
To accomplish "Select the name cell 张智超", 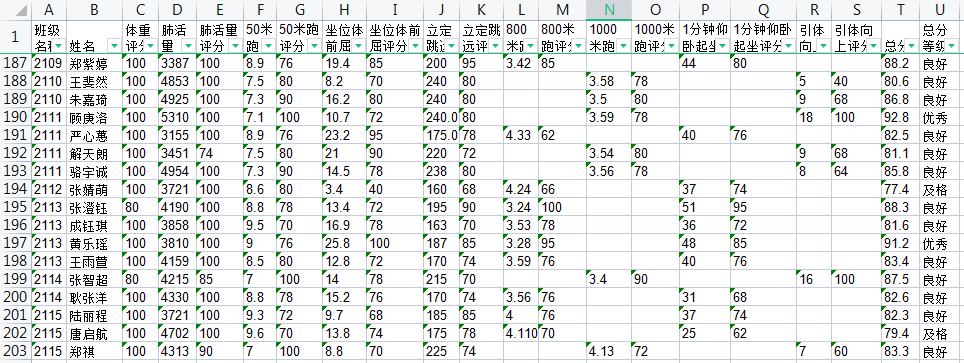I will tap(93, 279).
